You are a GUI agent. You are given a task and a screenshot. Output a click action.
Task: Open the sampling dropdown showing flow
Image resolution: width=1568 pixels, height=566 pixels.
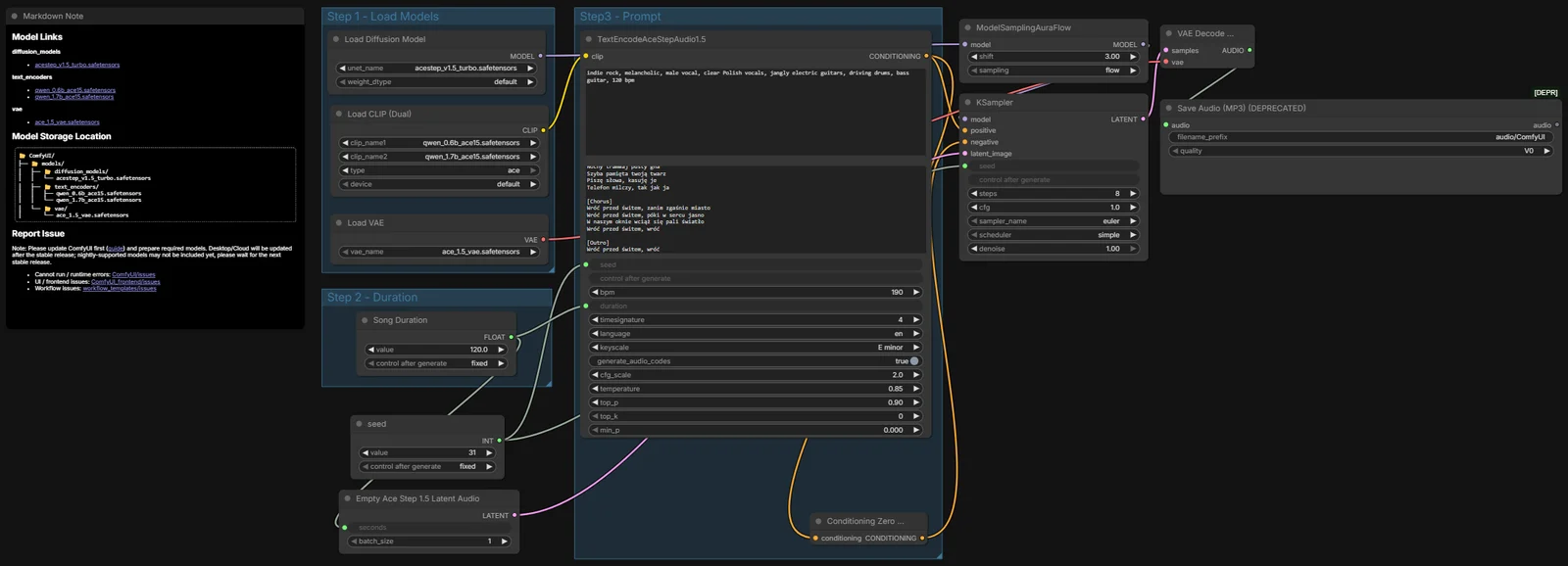(x=1053, y=71)
